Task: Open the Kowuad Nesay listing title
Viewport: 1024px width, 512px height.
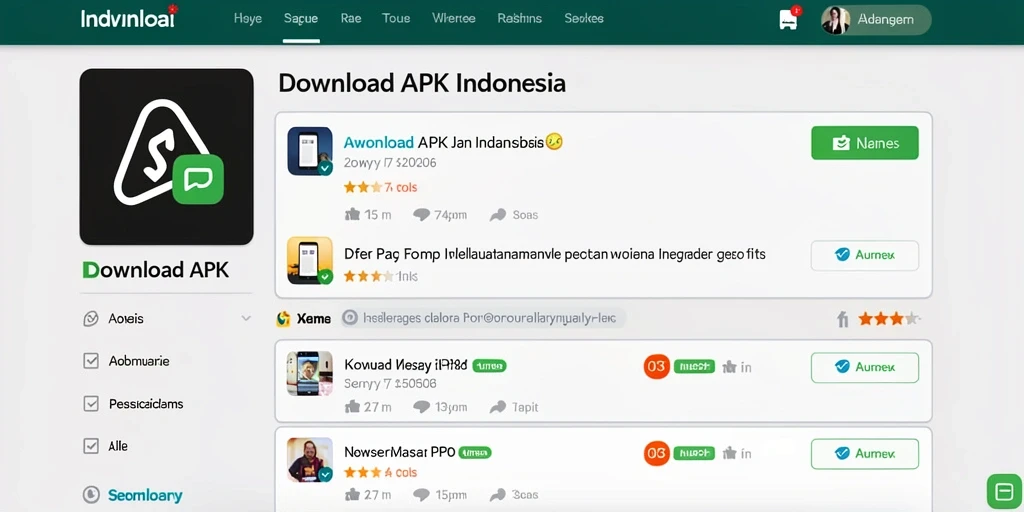Action: (406, 366)
